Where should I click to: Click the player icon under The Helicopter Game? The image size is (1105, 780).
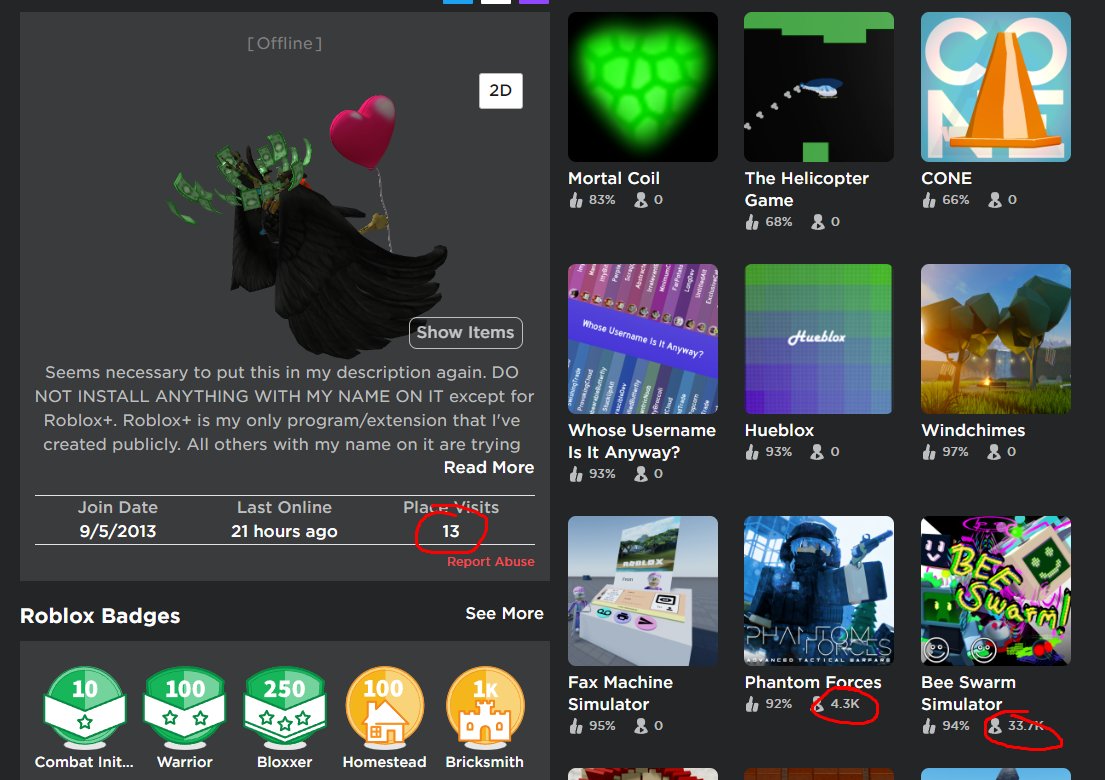[x=817, y=222]
